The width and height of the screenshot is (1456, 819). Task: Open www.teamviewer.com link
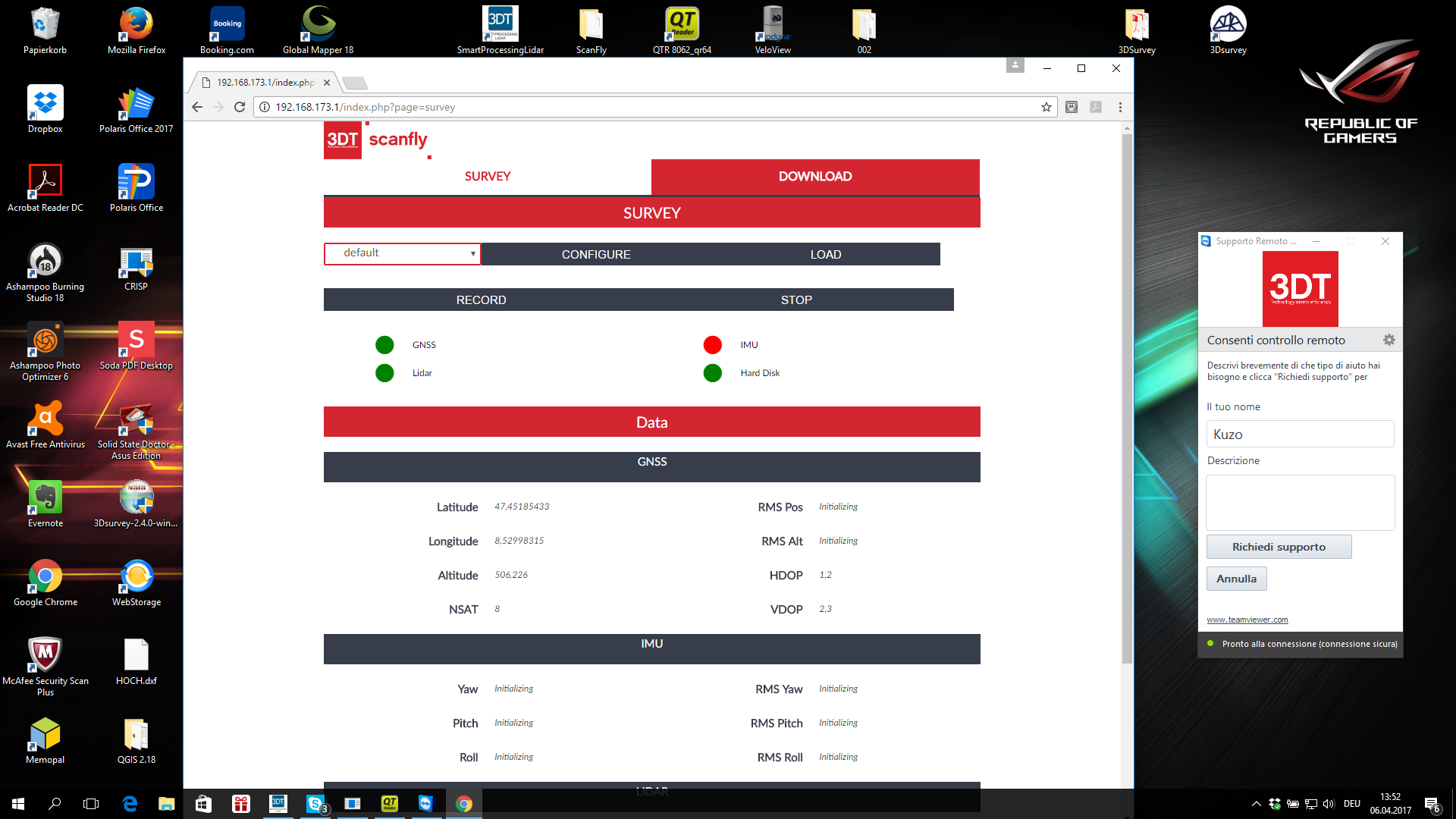1247,620
